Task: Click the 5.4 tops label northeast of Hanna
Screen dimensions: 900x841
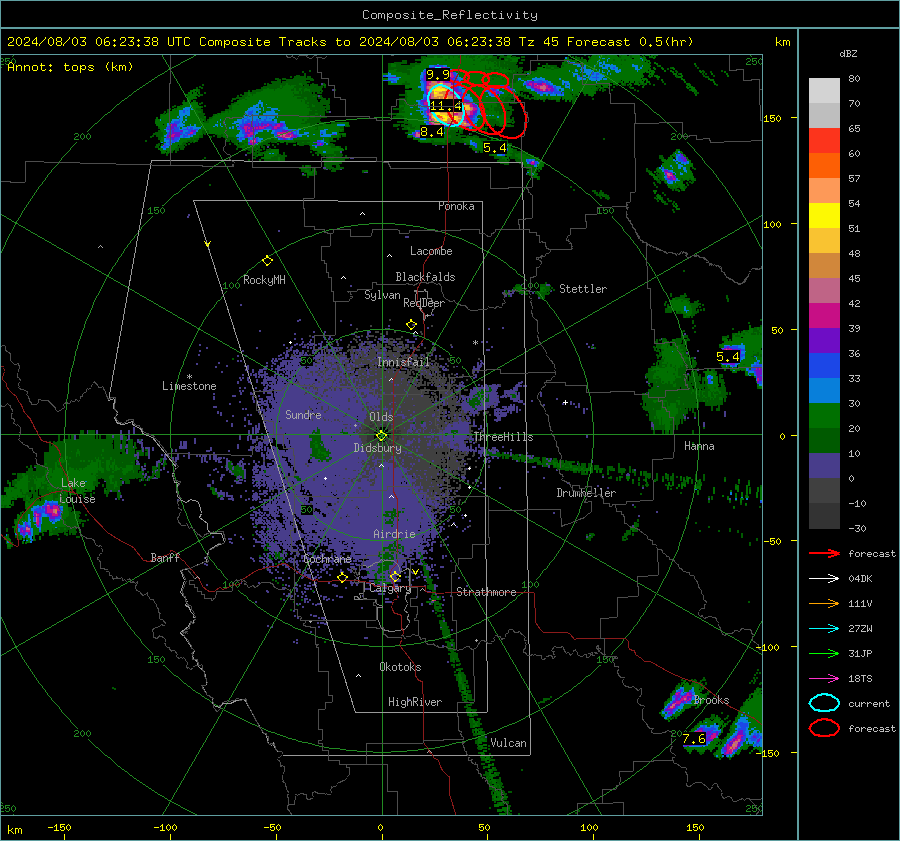Action: click(728, 357)
